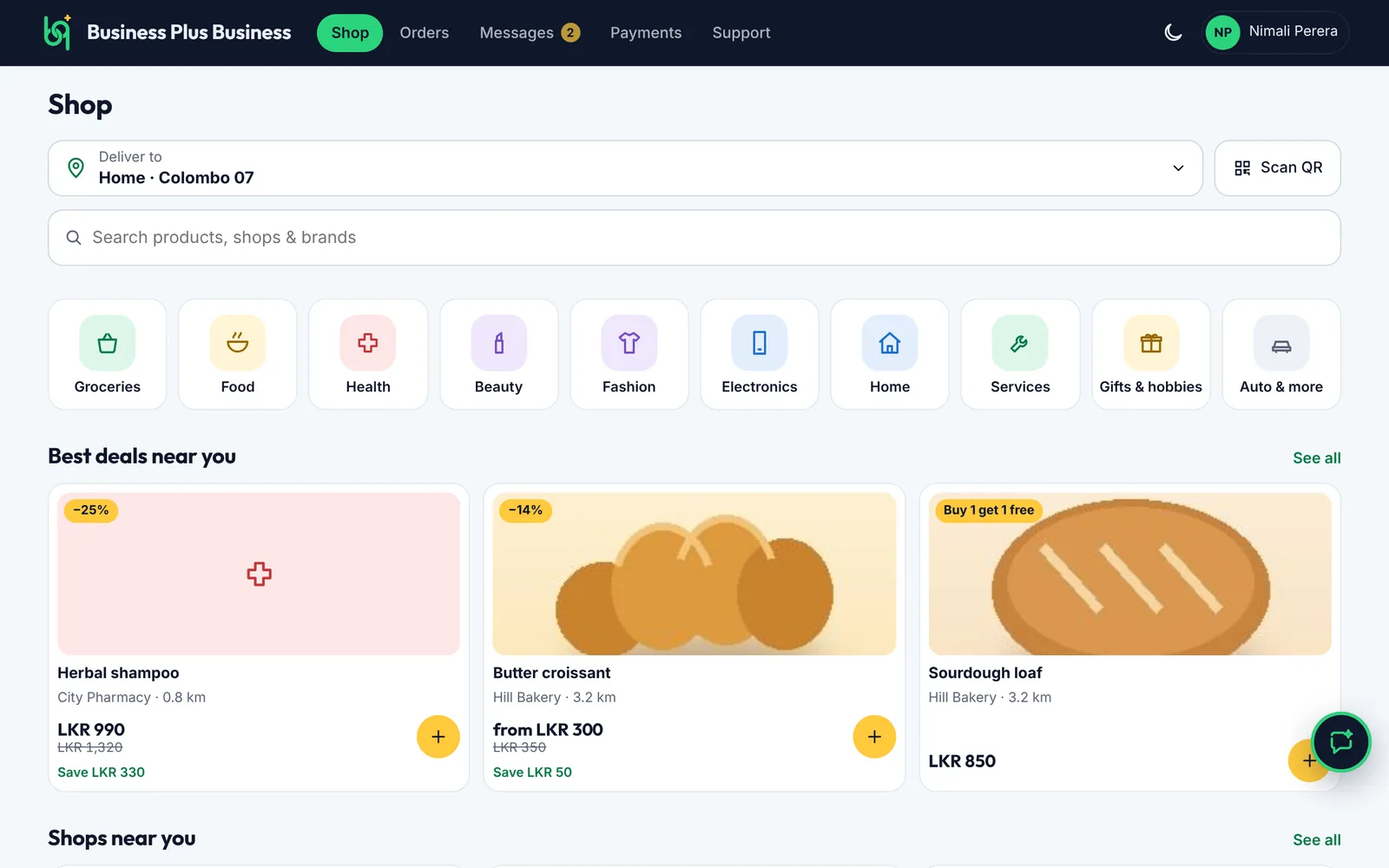Click the LKR 850 price
Screen dimensions: 1389x868
click(x=962, y=761)
